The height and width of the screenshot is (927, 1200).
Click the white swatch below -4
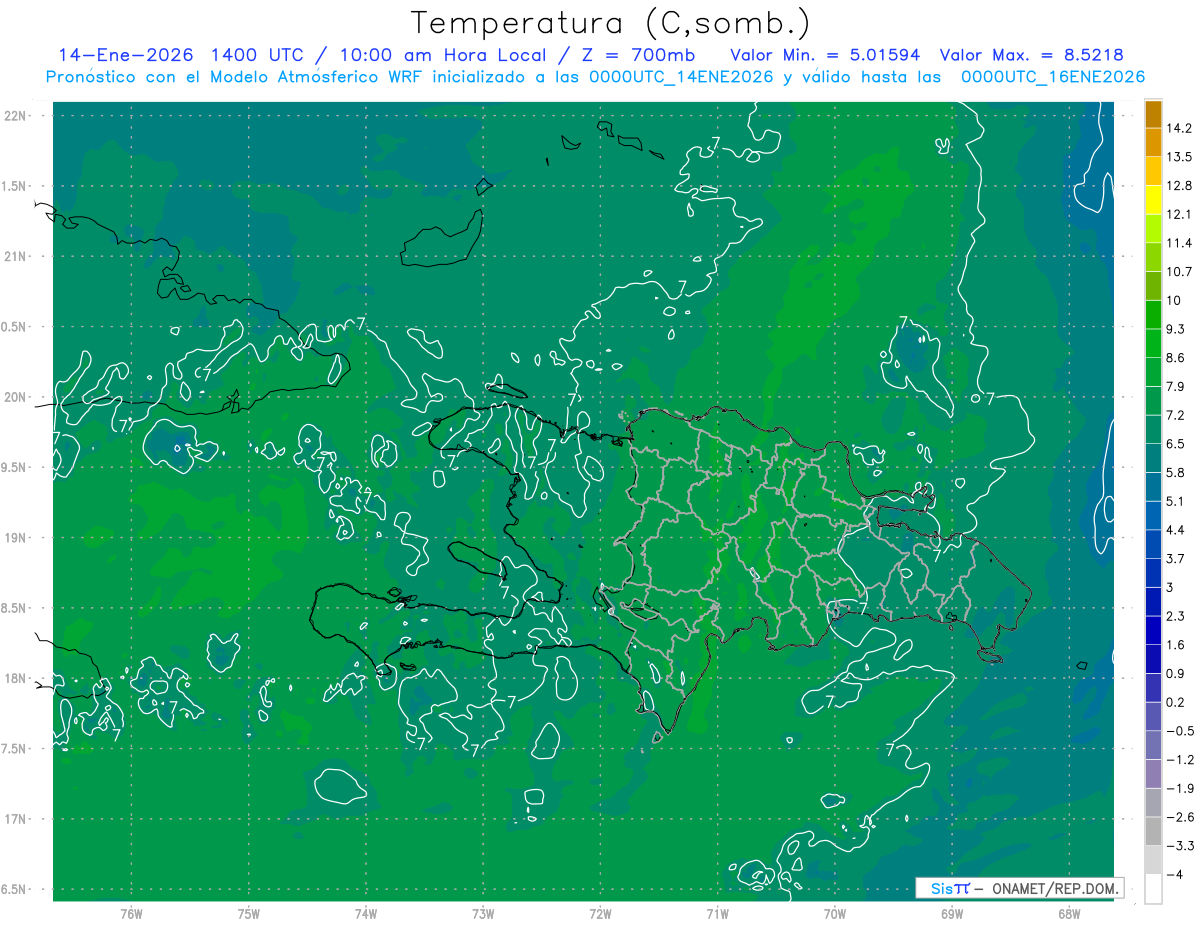tap(1153, 889)
